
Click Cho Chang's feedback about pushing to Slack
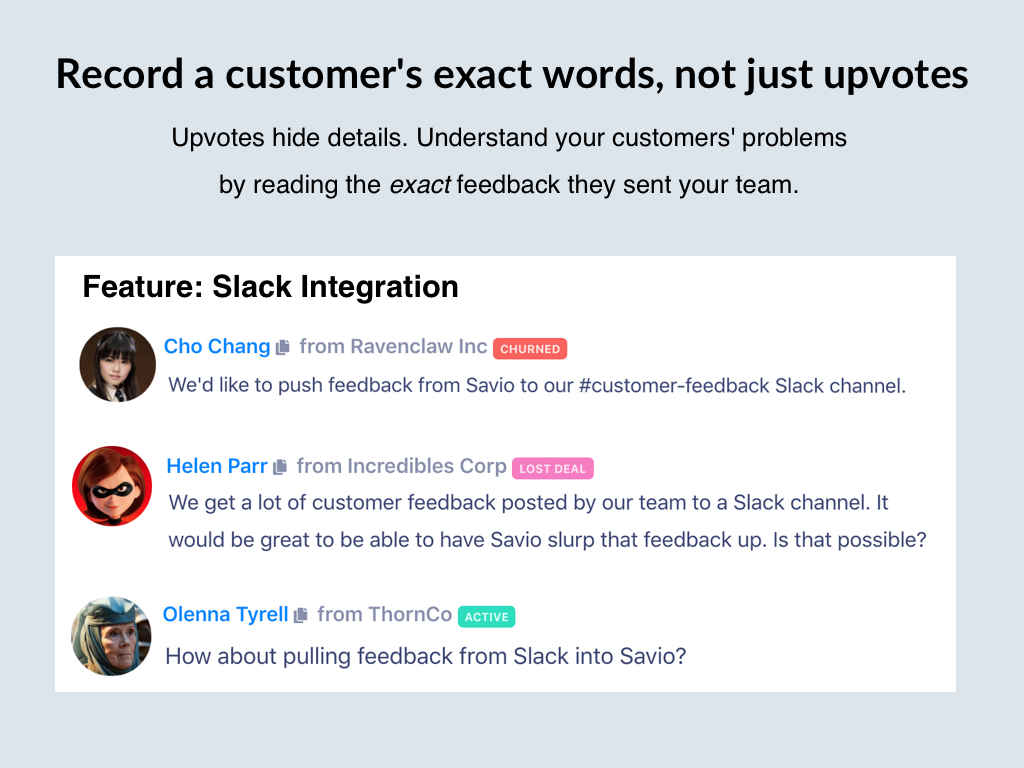[537, 385]
